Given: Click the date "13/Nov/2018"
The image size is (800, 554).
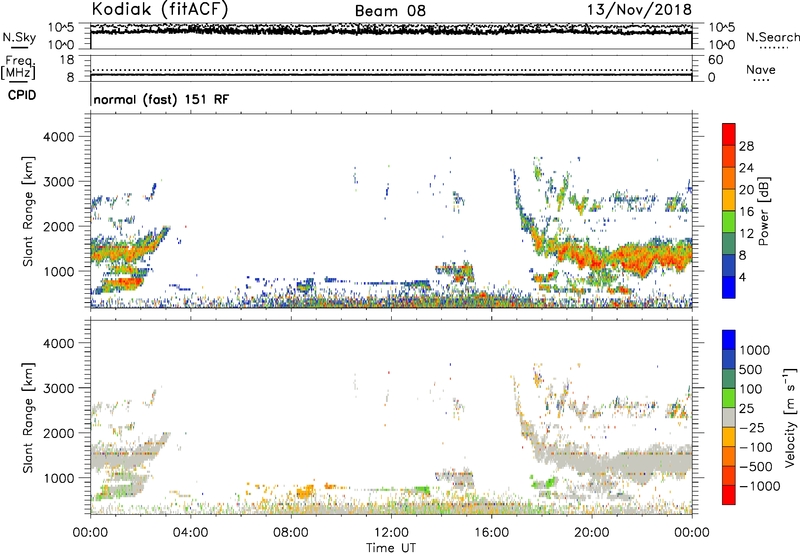Looking at the screenshot, I should click(x=640, y=9).
